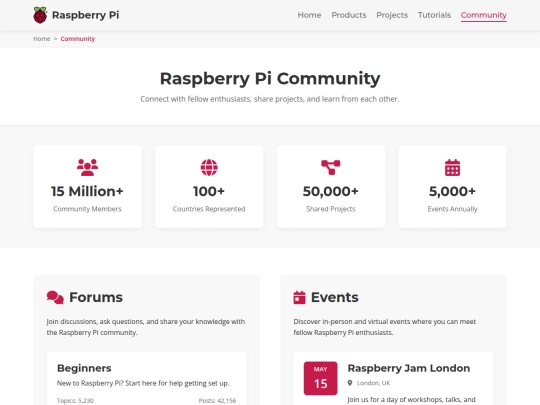Open the Projects navigation item
Viewport: 540px width, 405px height.
pos(392,15)
